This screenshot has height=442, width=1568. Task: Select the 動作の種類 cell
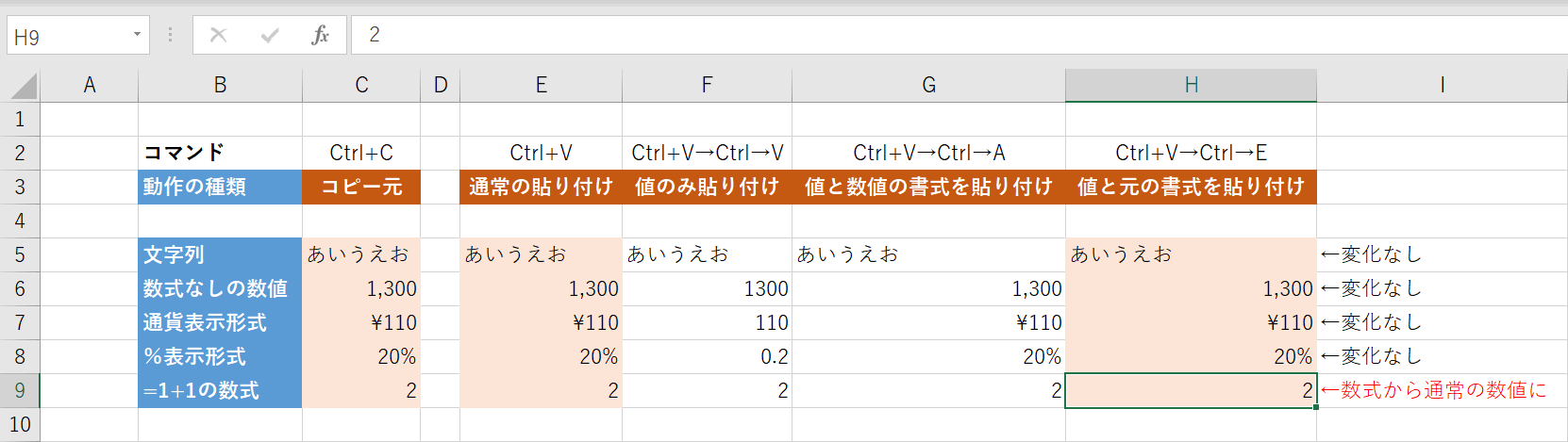pyautogui.click(x=220, y=187)
